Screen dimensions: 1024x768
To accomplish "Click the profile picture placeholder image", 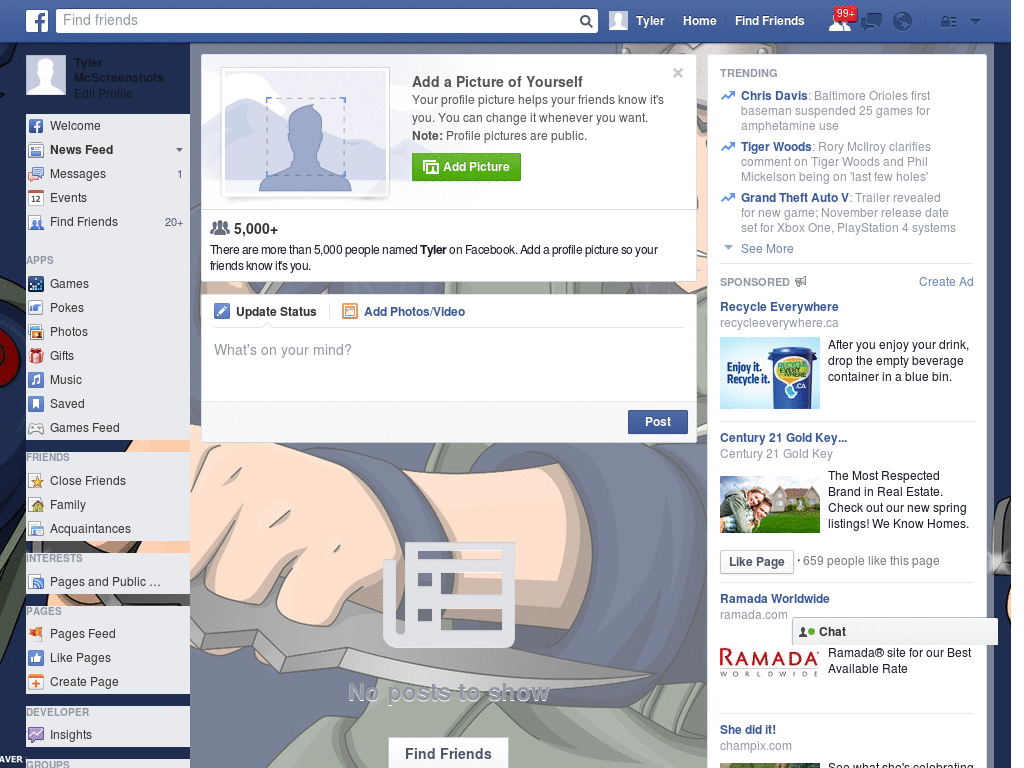I will 306,132.
